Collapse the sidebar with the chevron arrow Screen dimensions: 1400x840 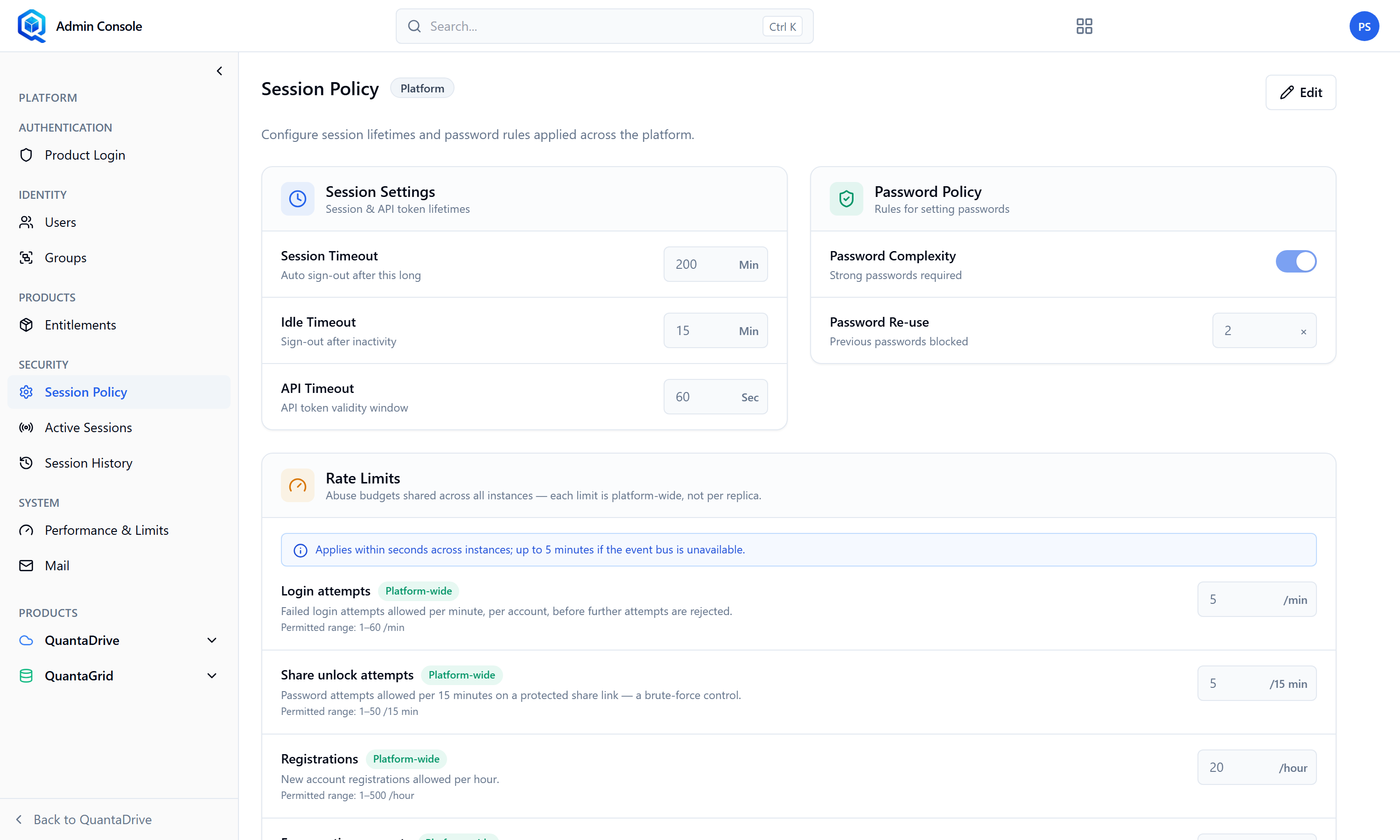coord(219,71)
